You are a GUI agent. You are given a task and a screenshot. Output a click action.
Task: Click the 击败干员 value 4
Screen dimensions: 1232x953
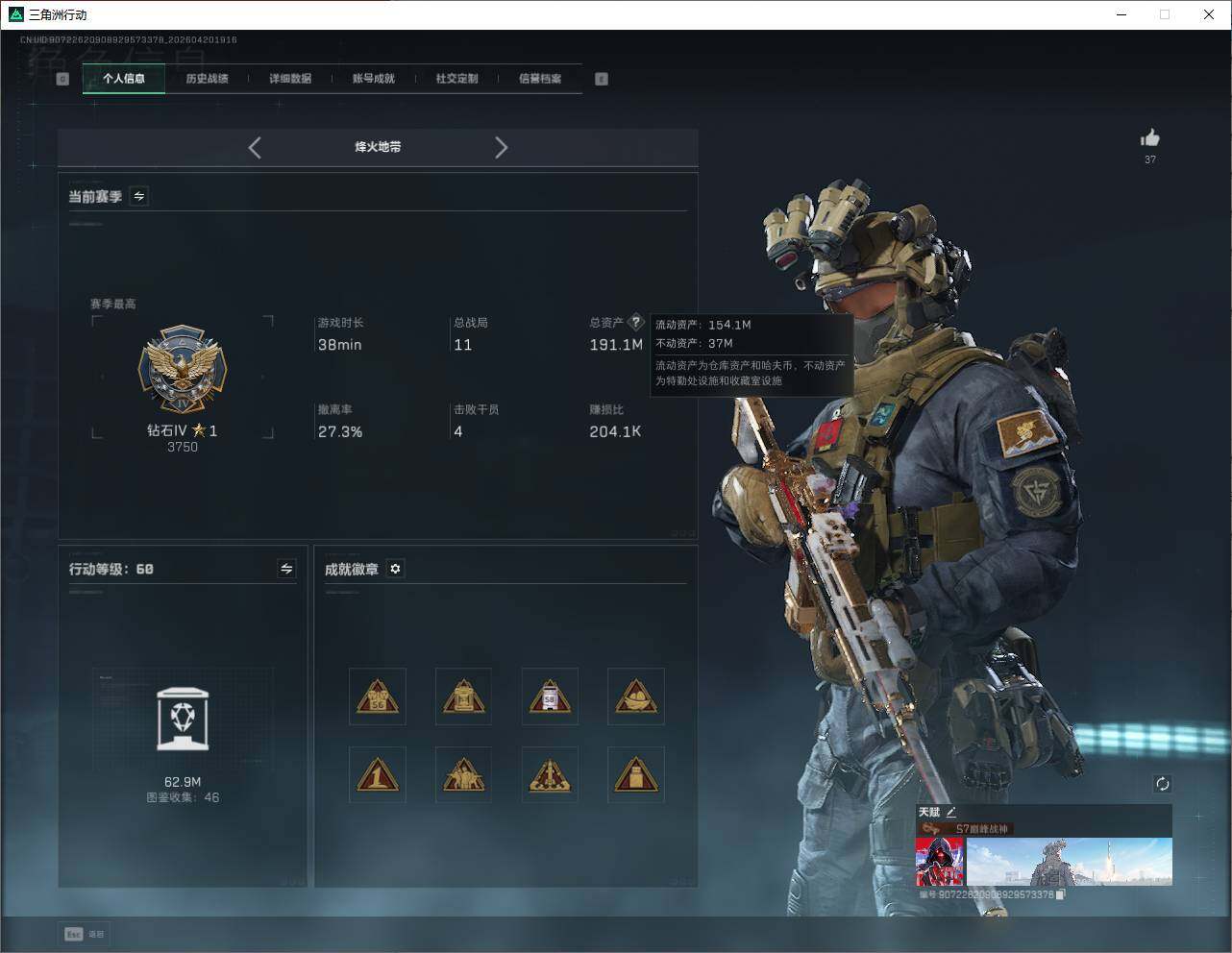458,431
